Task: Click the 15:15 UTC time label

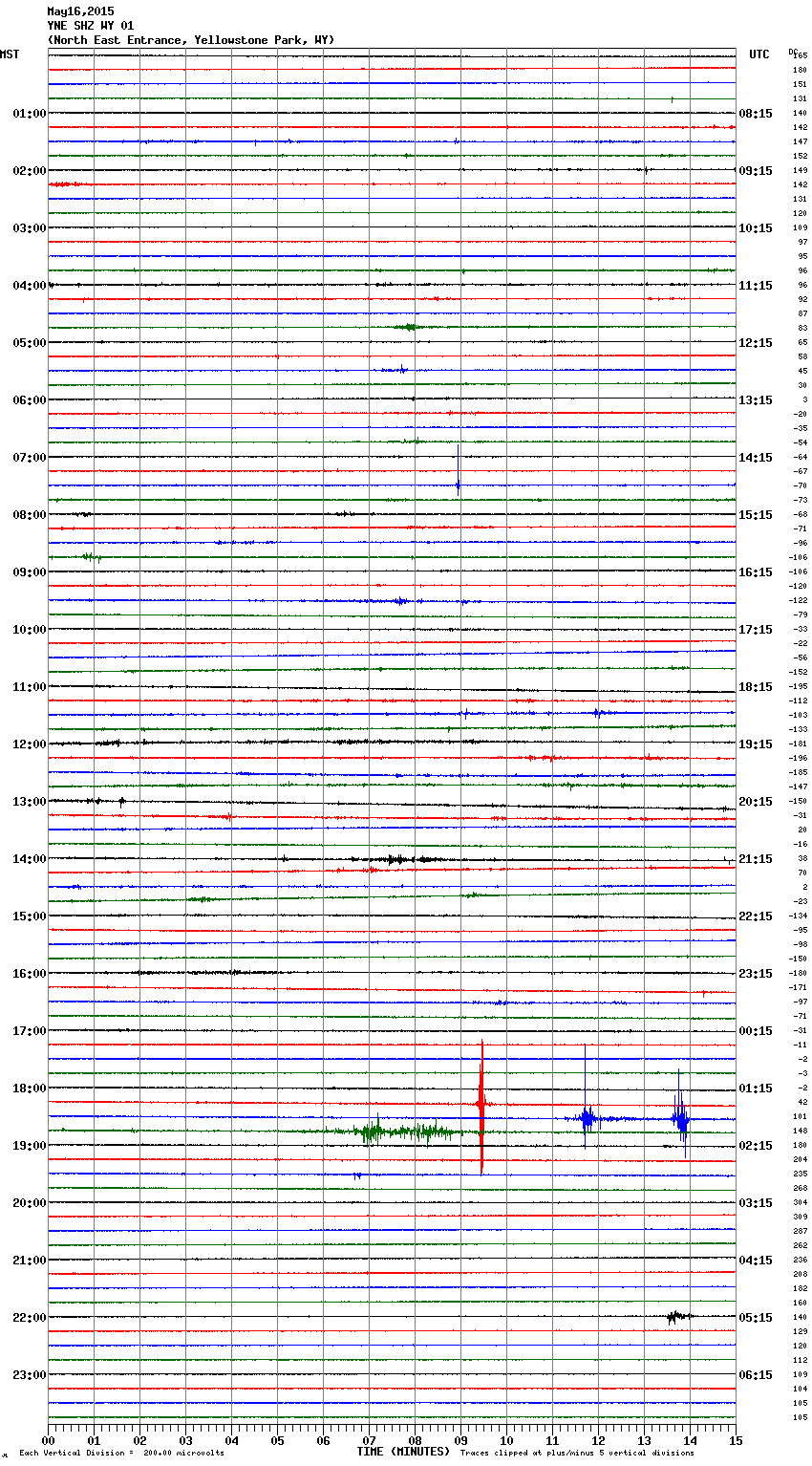Action: tap(756, 515)
